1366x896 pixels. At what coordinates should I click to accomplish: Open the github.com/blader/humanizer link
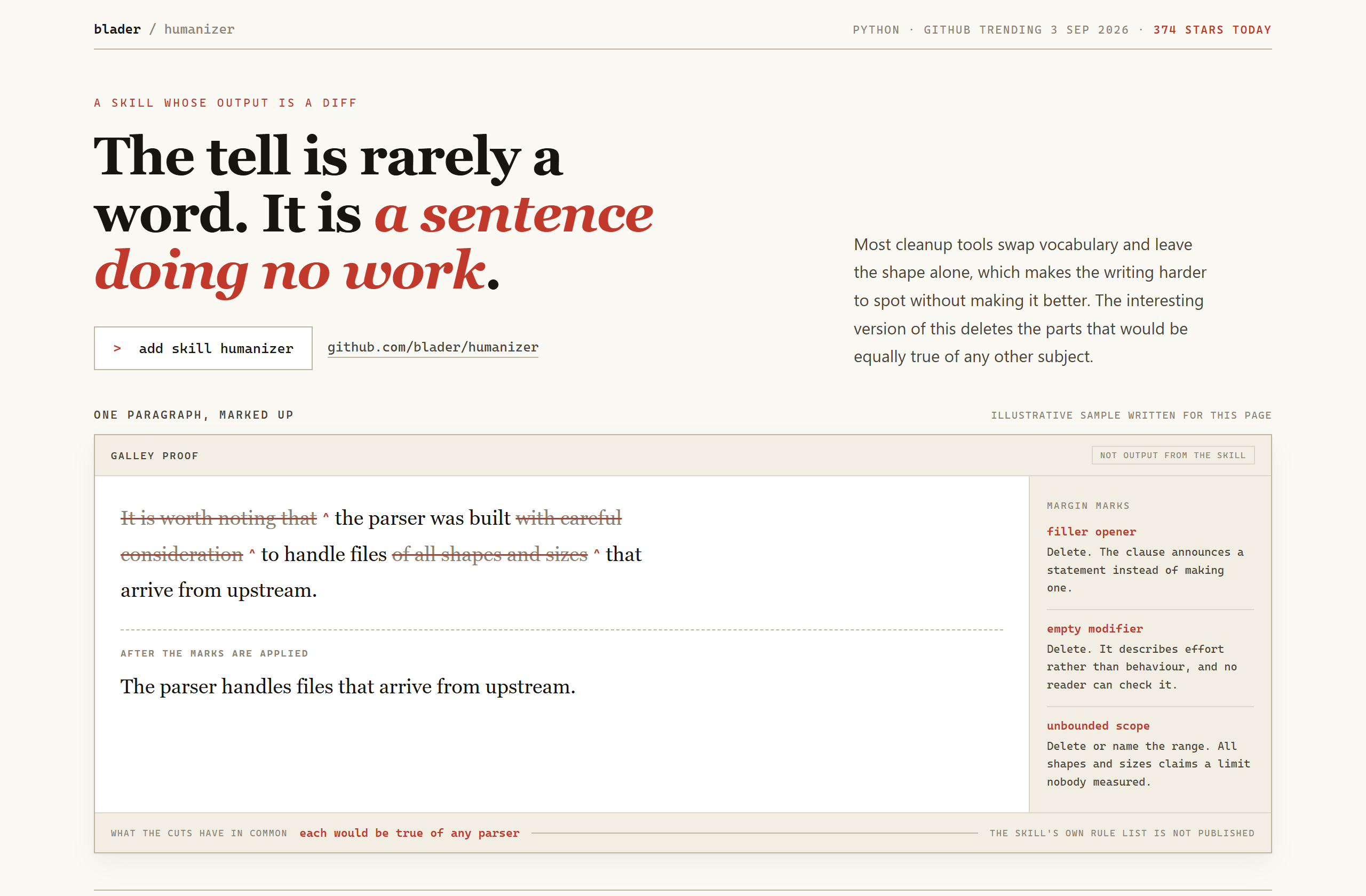point(433,348)
